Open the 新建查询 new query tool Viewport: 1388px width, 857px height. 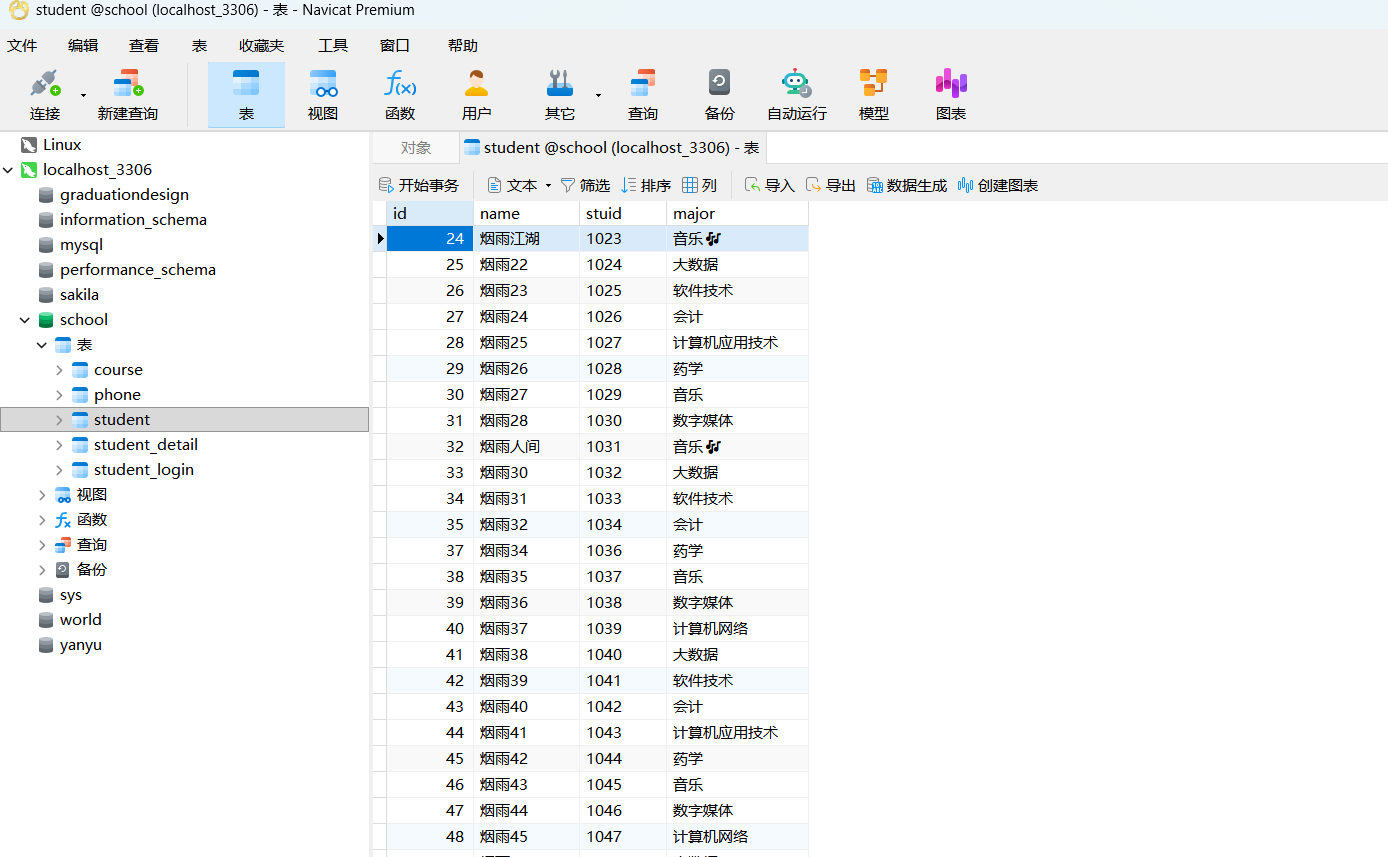point(127,95)
